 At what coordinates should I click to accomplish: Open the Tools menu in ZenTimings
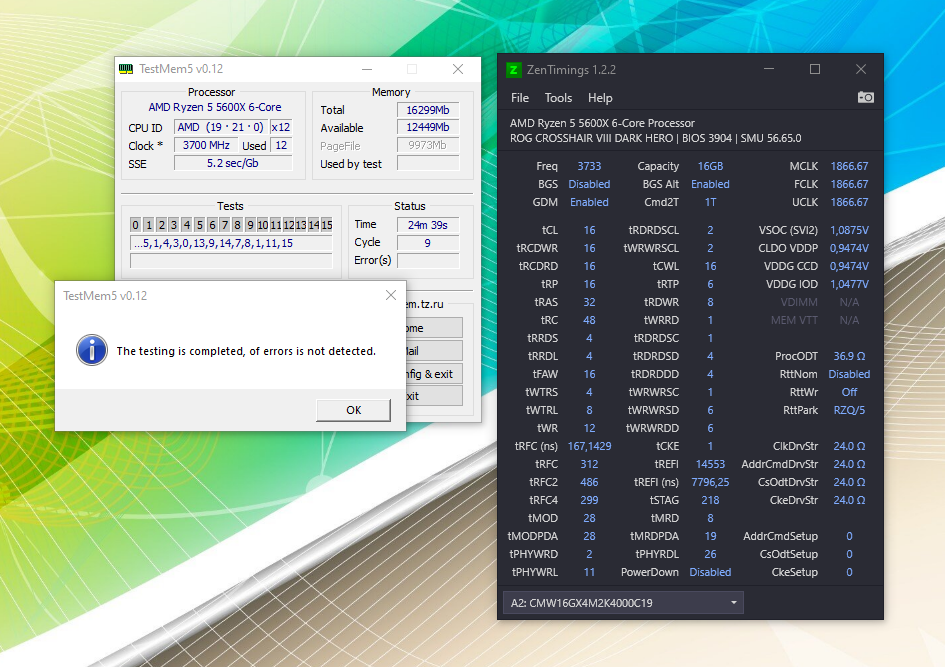click(558, 98)
